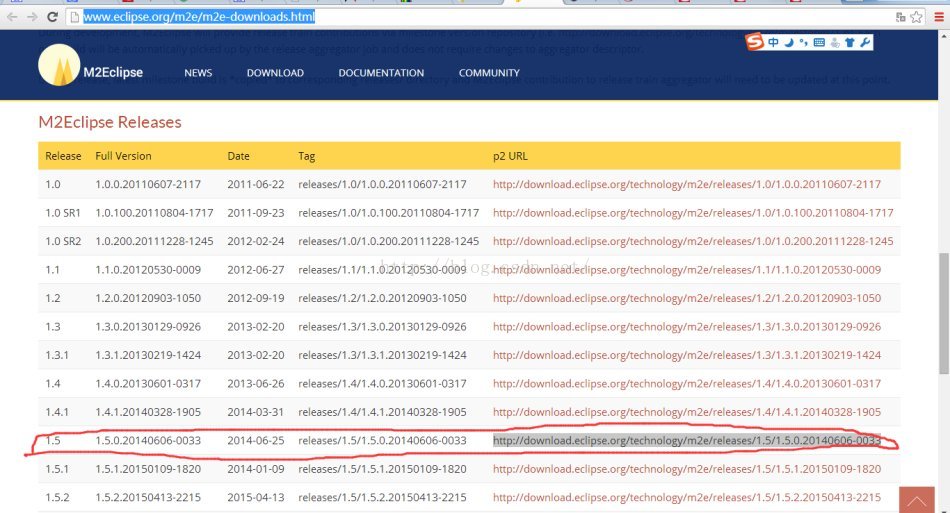This screenshot has width=950, height=513.
Task: Open highlighted p2 URL for 1.5.0.20140606-0033
Action: (x=686, y=440)
